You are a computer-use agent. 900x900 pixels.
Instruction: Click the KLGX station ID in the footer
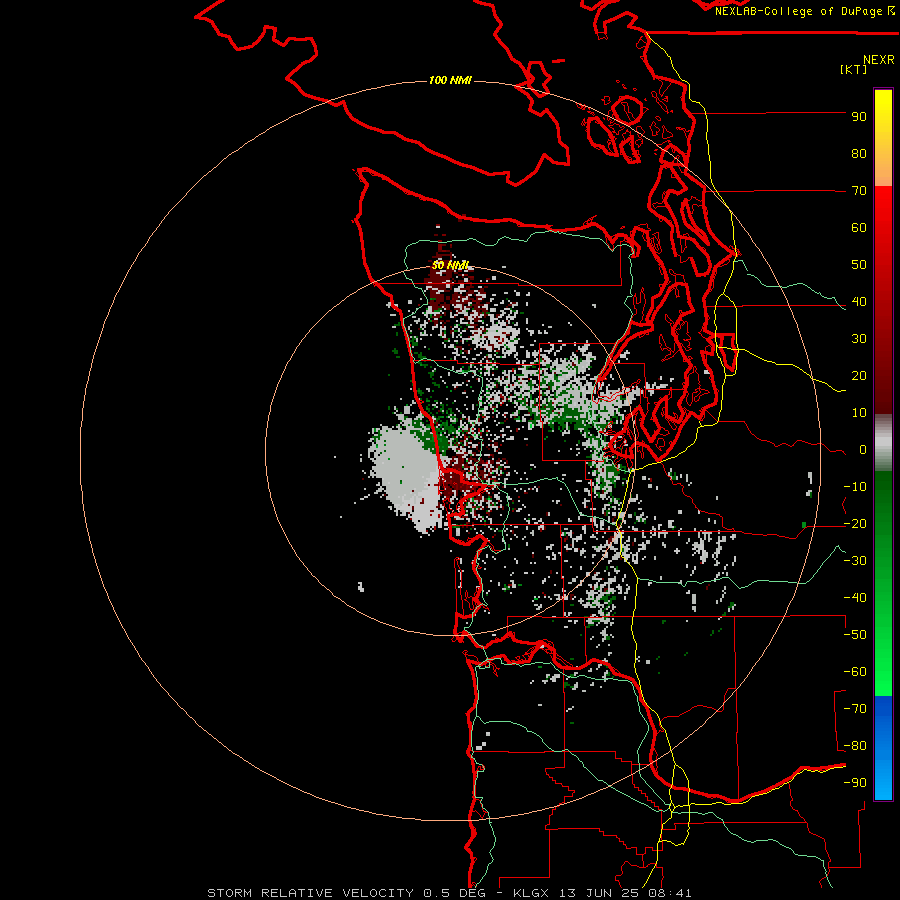(532, 893)
